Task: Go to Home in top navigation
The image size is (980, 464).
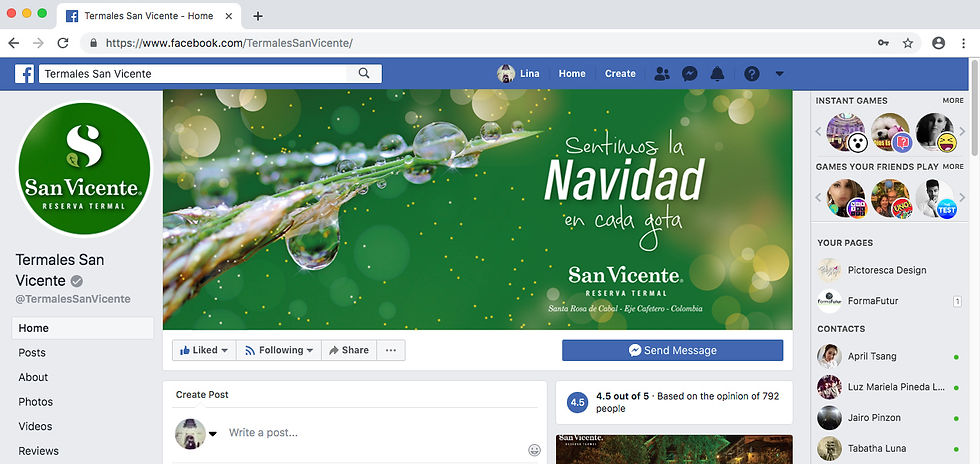Action: click(572, 74)
